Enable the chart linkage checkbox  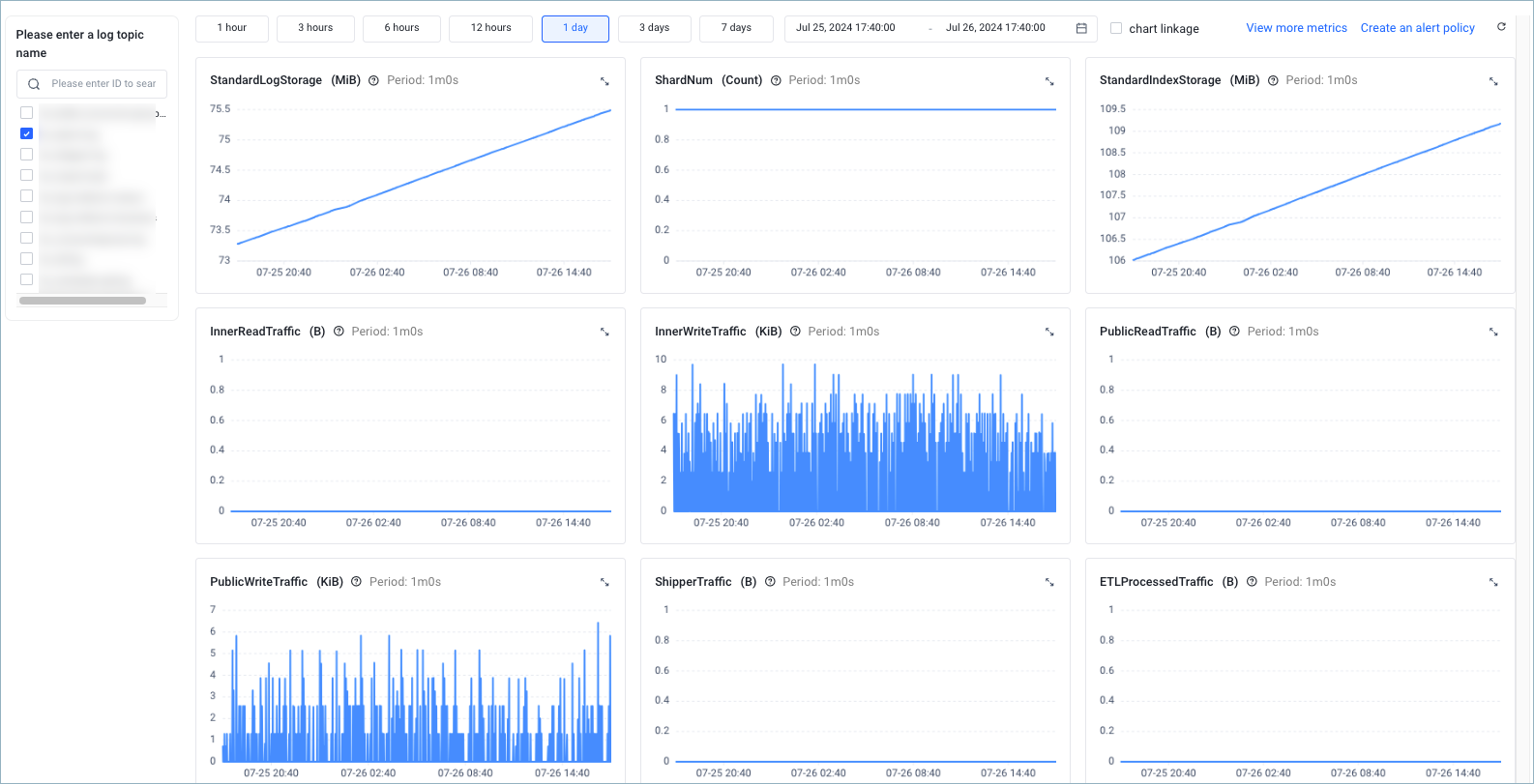[1116, 28]
